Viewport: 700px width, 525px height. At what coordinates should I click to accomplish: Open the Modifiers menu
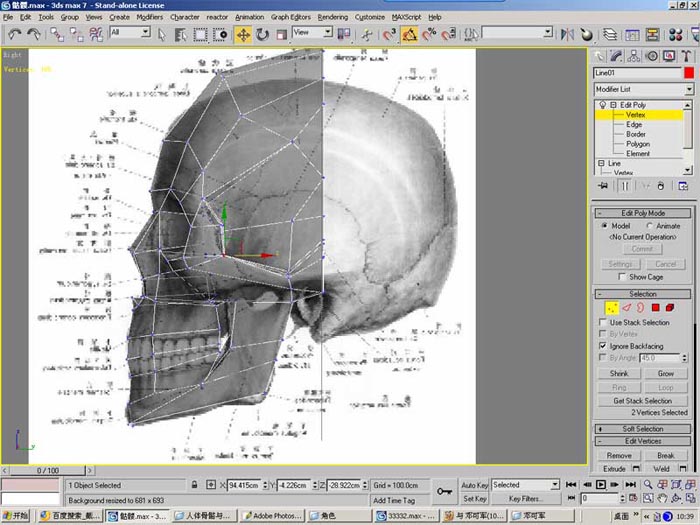click(x=150, y=17)
